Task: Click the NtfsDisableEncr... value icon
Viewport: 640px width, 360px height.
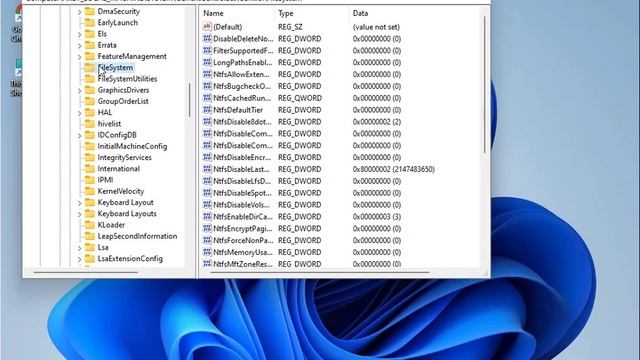Action: [207, 157]
